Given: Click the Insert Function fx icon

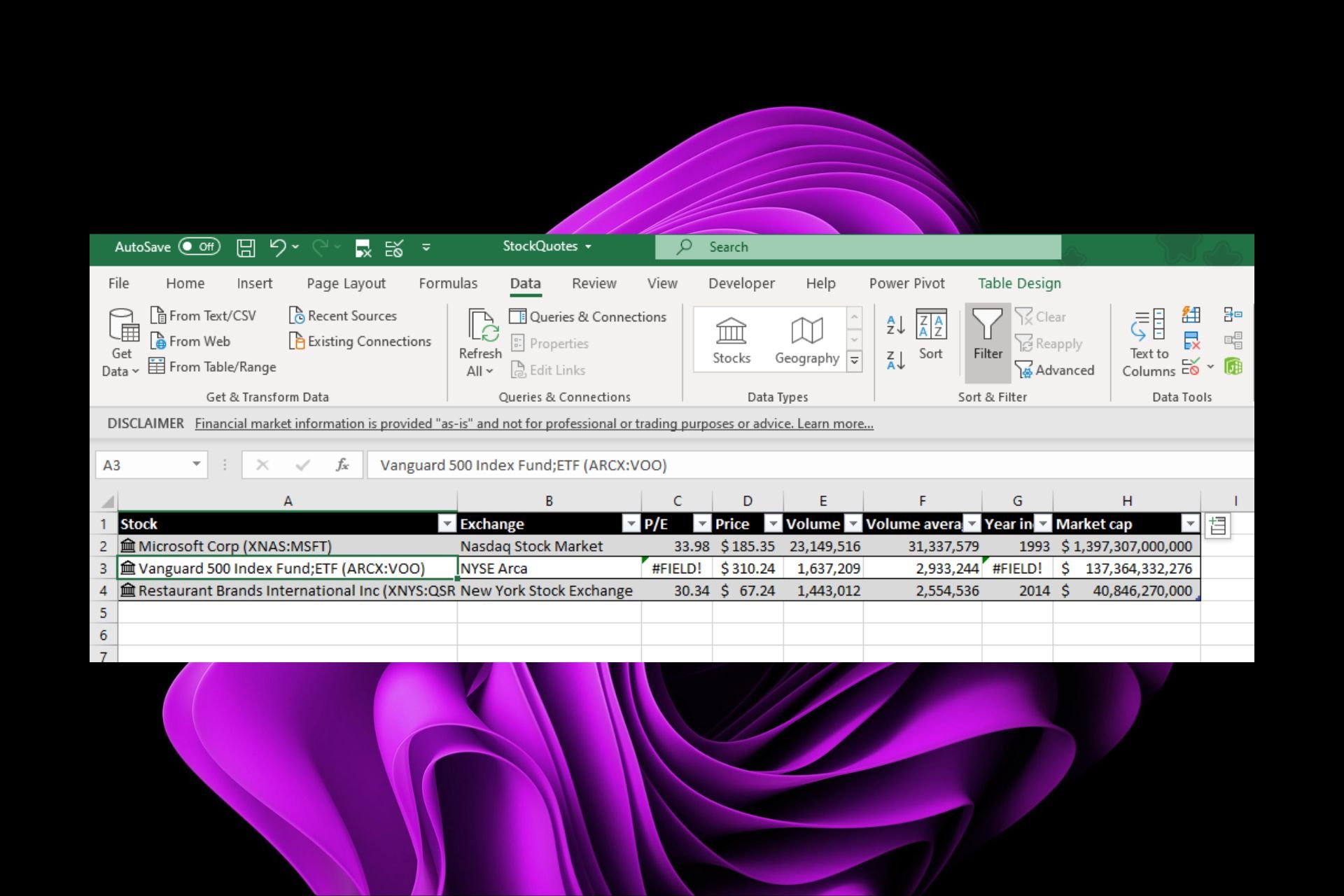Looking at the screenshot, I should pyautogui.click(x=342, y=465).
